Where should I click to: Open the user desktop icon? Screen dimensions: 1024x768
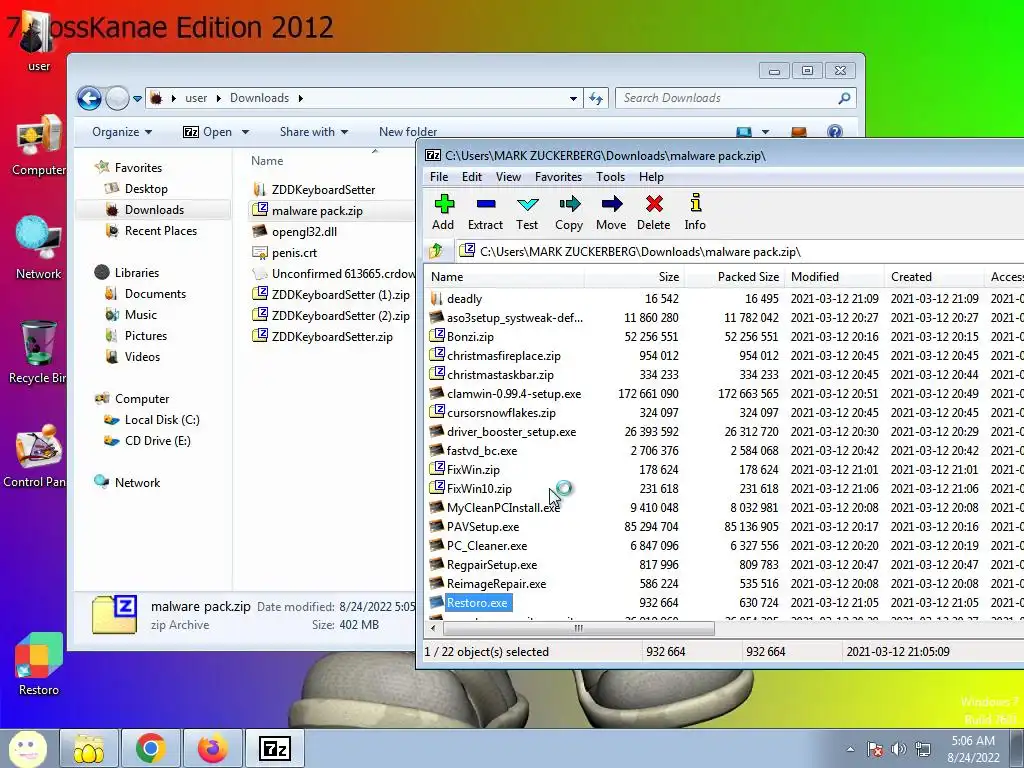pyautogui.click(x=38, y=40)
